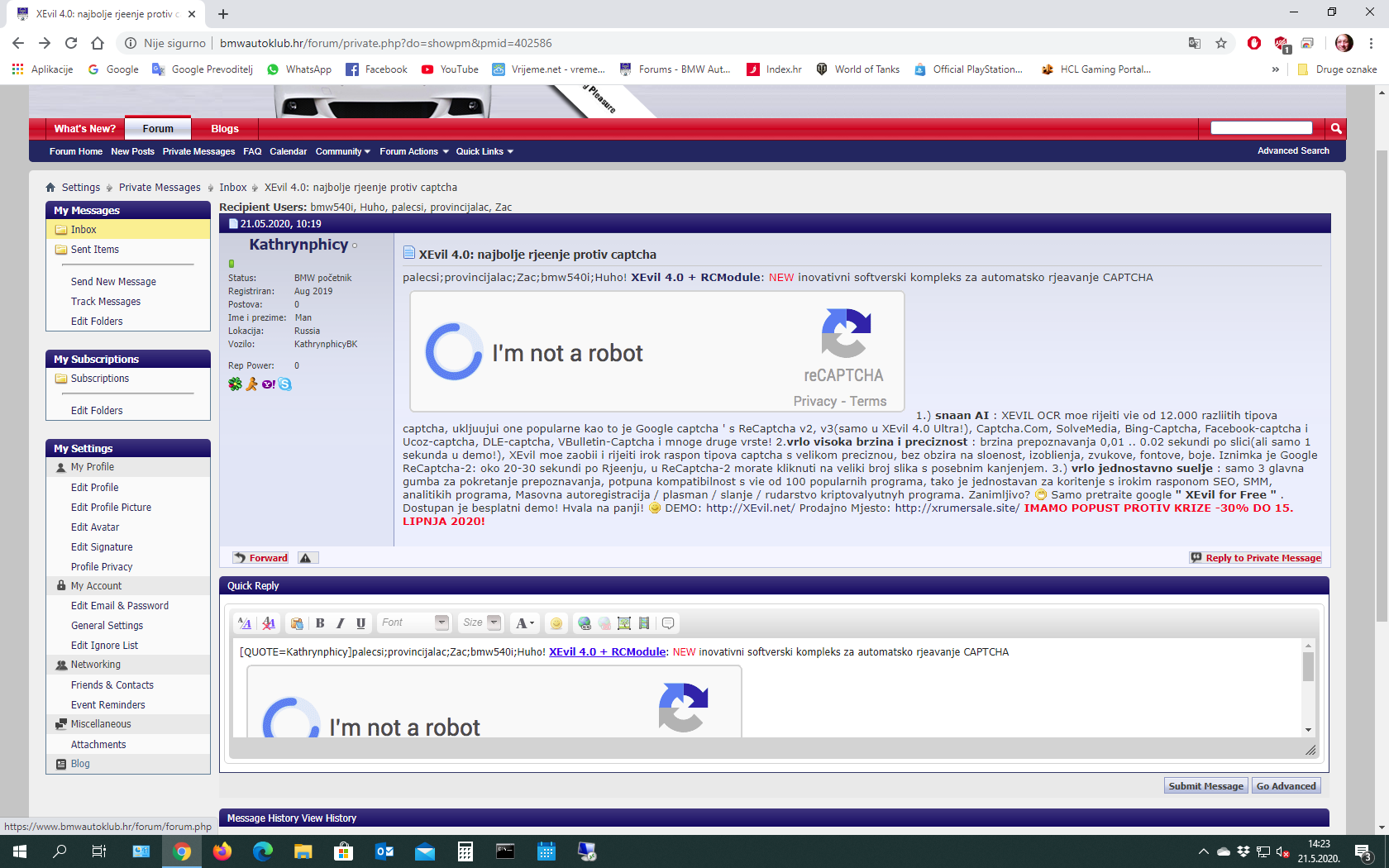This screenshot has height=868, width=1389.
Task: Open the Inbox breadcrumb link
Action: pos(233,188)
